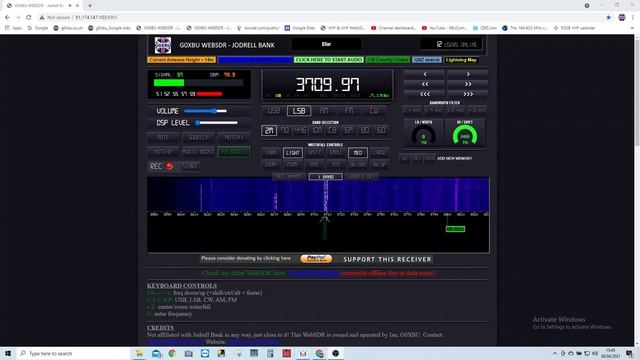This screenshot has width=640, height=360.
Task: Click the Not secure site info icon
Action: [x=42, y=17]
